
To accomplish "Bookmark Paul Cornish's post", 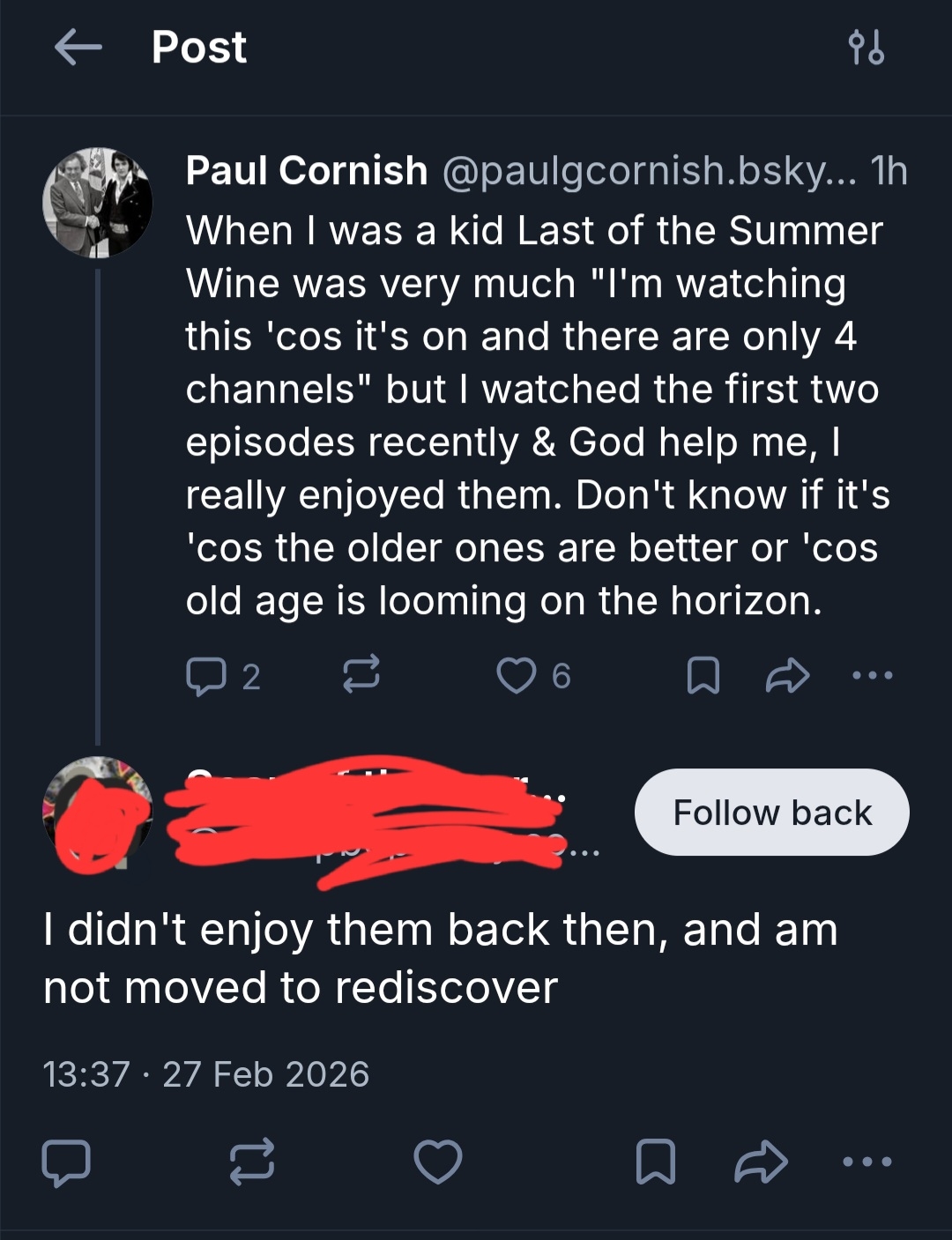I will click(x=703, y=676).
